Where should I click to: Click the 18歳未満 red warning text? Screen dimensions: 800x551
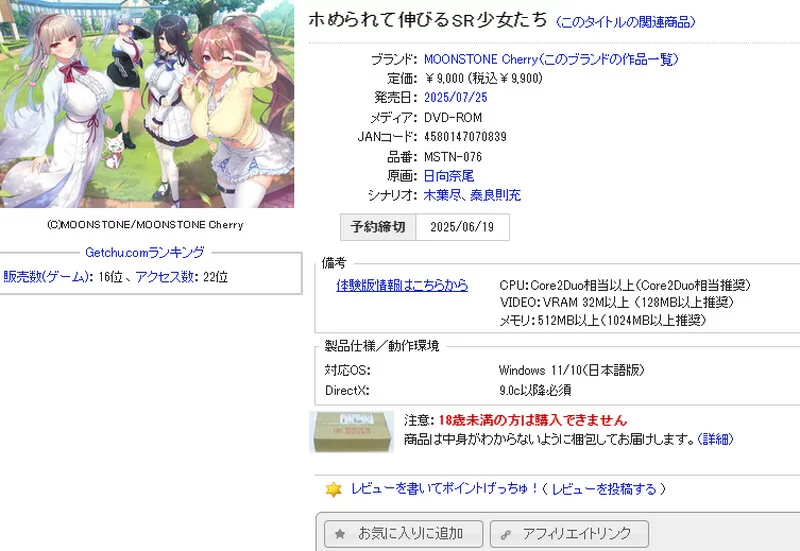[x=533, y=420]
